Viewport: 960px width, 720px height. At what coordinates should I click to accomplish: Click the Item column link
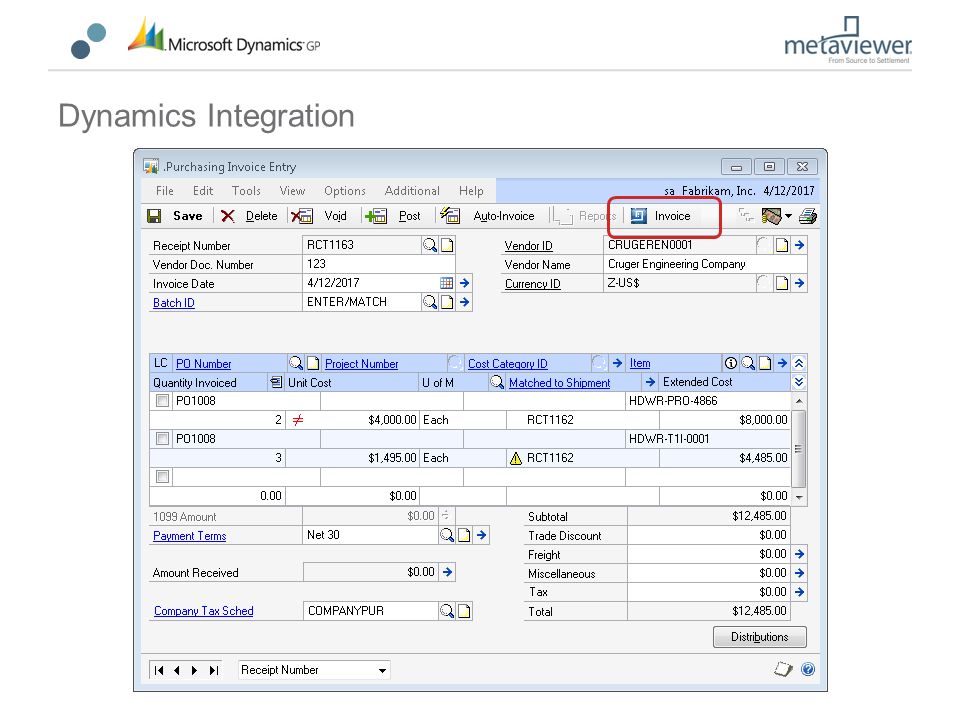click(640, 363)
